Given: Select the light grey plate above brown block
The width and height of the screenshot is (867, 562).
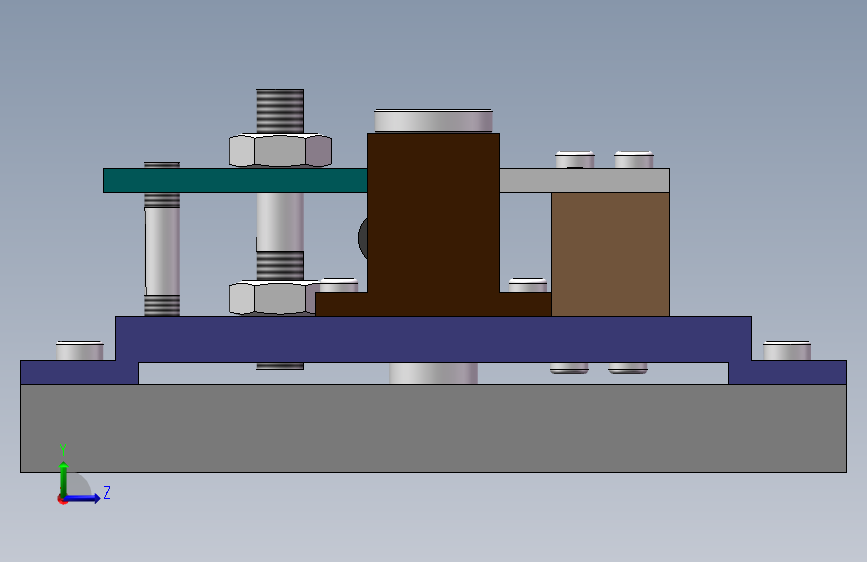Looking at the screenshot, I should click(x=584, y=180).
